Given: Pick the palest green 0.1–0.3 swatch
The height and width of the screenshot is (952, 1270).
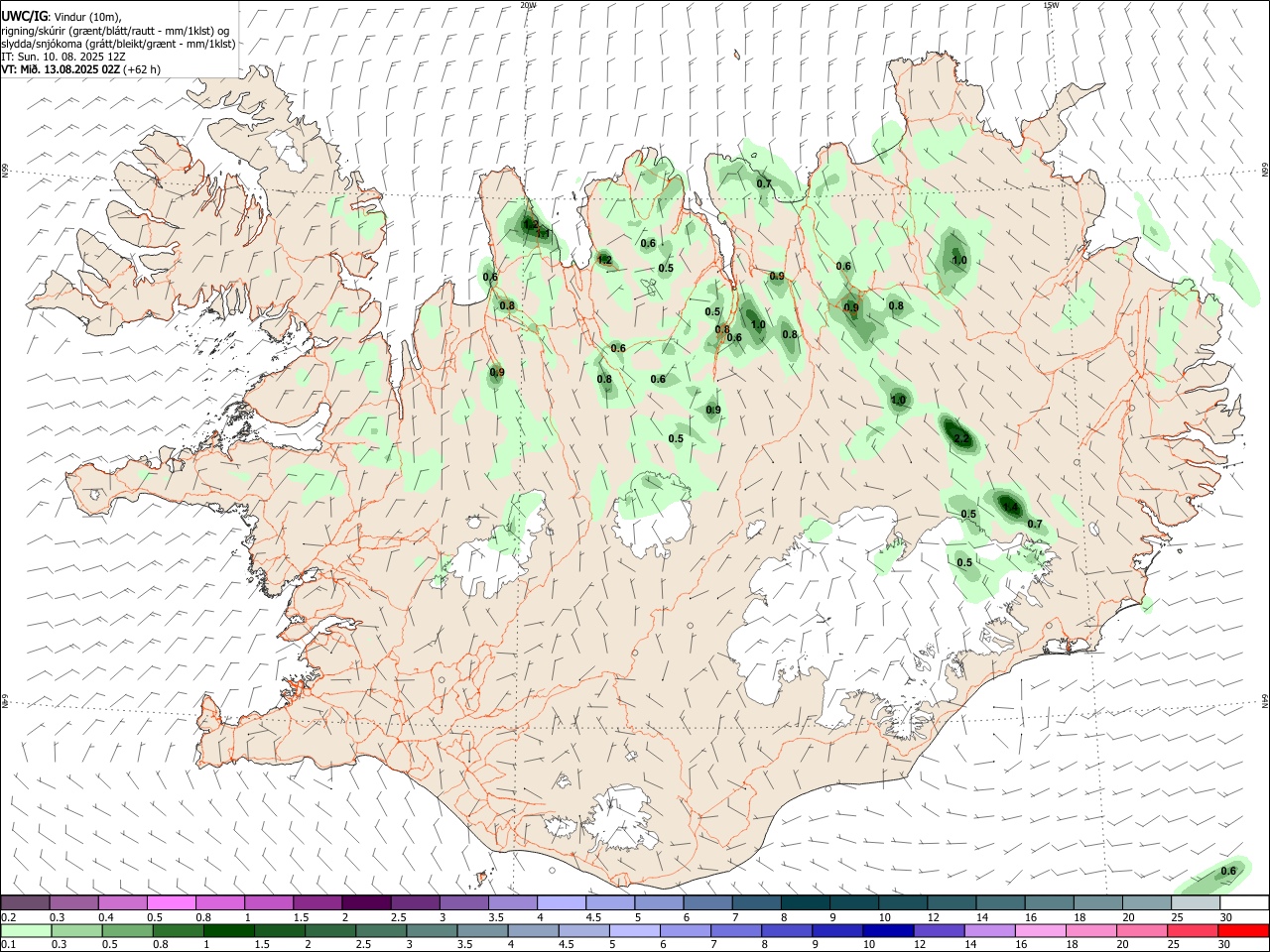Looking at the screenshot, I should coord(27,930).
